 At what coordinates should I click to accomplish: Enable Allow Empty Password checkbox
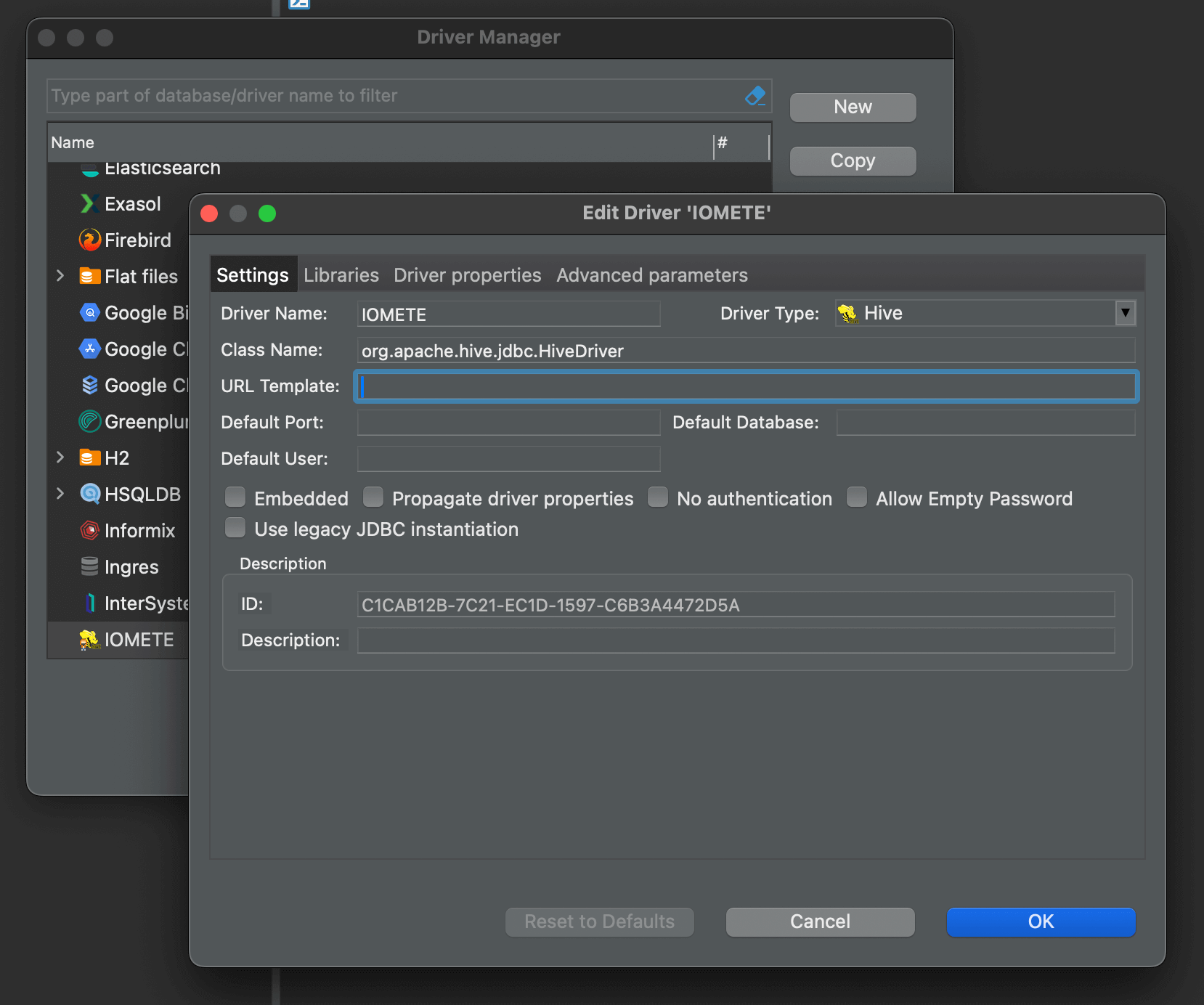pos(856,497)
